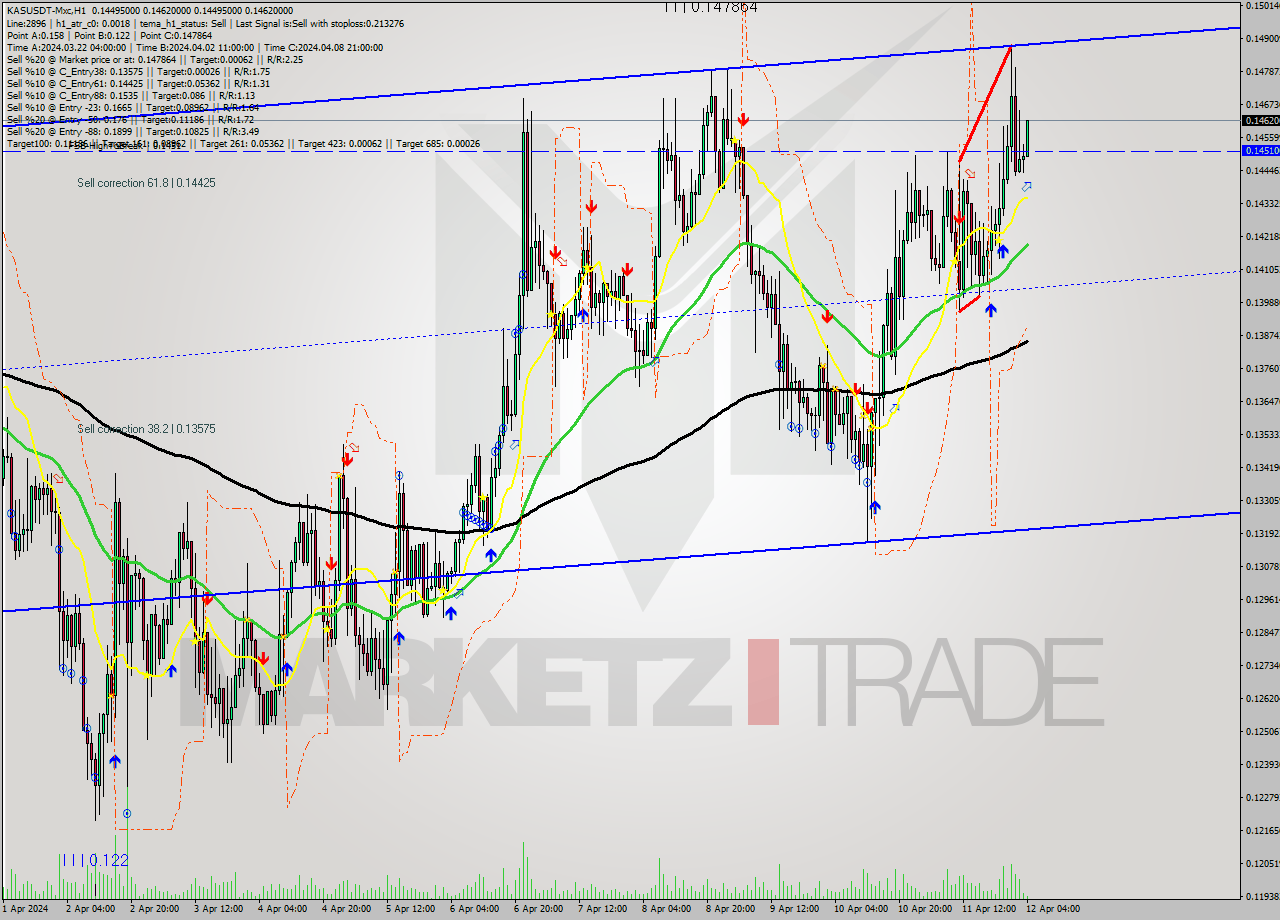Select the '0.147864' point label at chart top
Viewport: 1280px width, 920px height.
[x=711, y=7]
